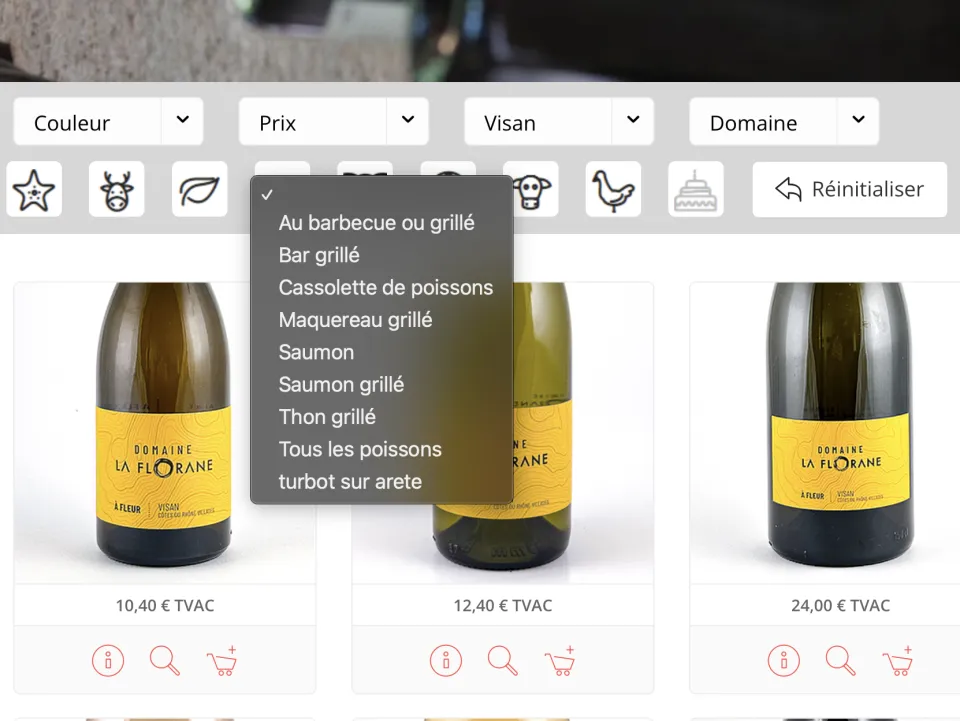Select the leaf vegetarian pairing icon

pos(200,189)
